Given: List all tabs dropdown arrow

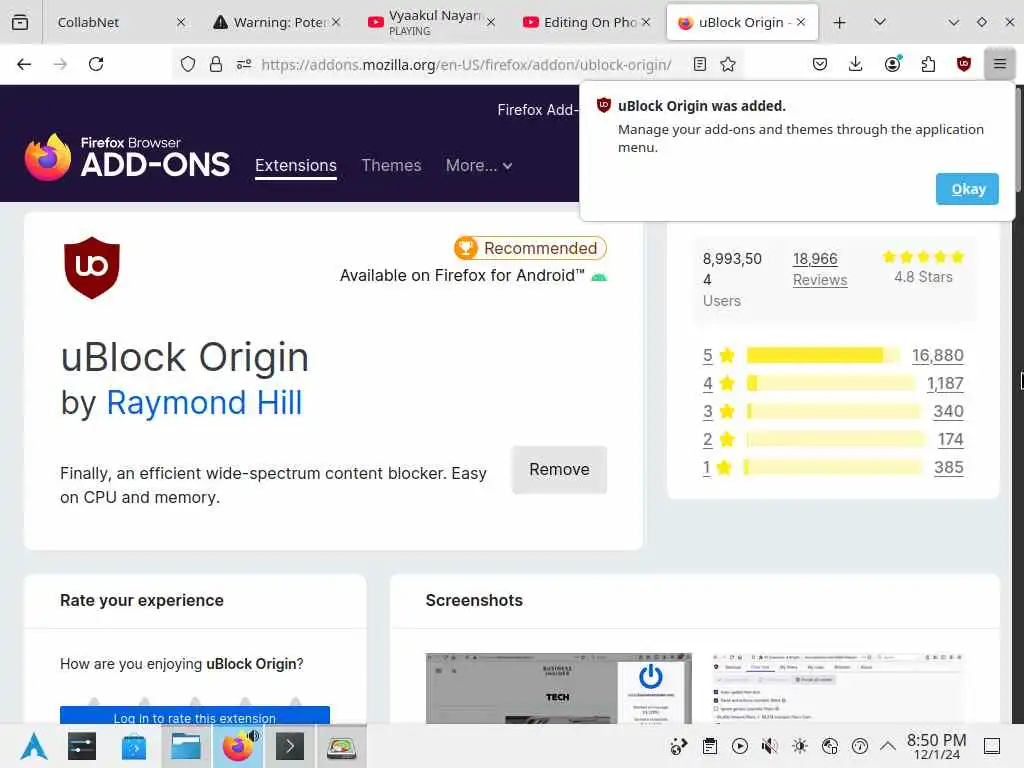Looking at the screenshot, I should pos(880,22).
